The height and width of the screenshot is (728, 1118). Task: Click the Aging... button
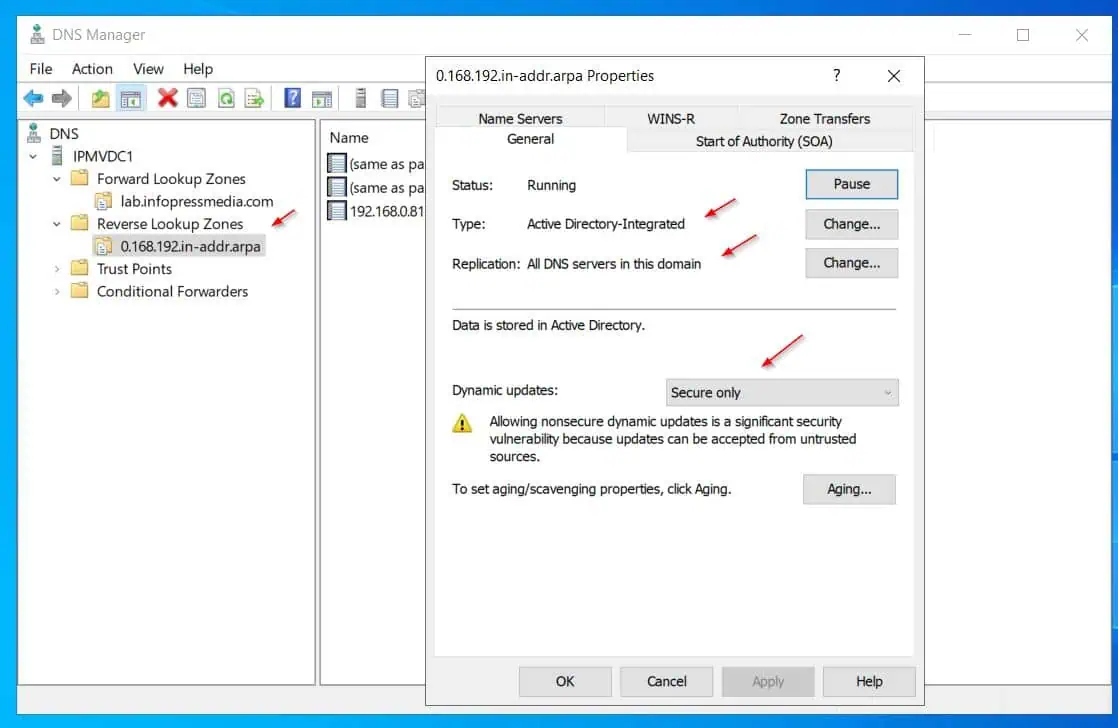pyautogui.click(x=849, y=489)
